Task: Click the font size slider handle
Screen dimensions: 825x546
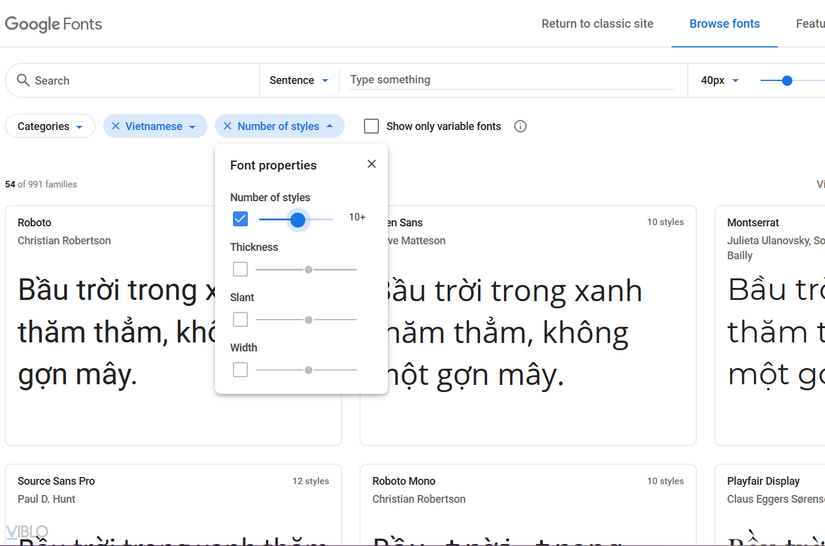Action: pyautogui.click(x=787, y=80)
